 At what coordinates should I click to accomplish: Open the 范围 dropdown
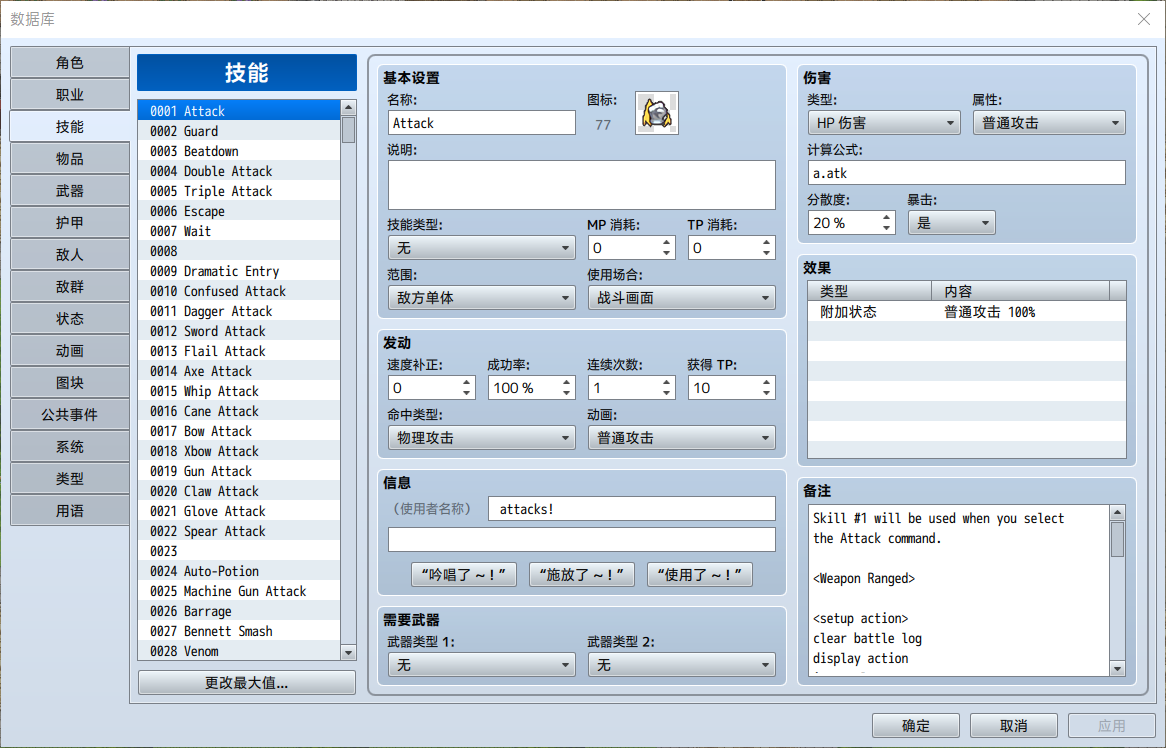point(481,298)
